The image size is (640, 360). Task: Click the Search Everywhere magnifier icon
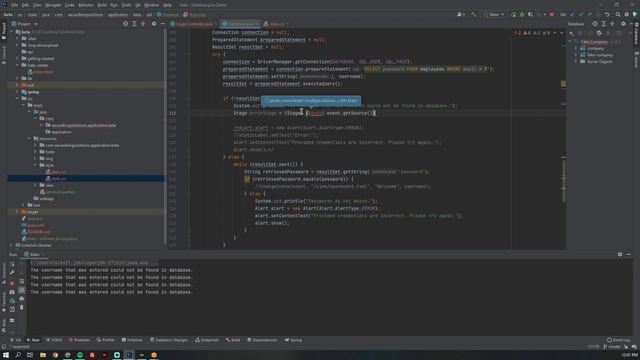pos(618,14)
